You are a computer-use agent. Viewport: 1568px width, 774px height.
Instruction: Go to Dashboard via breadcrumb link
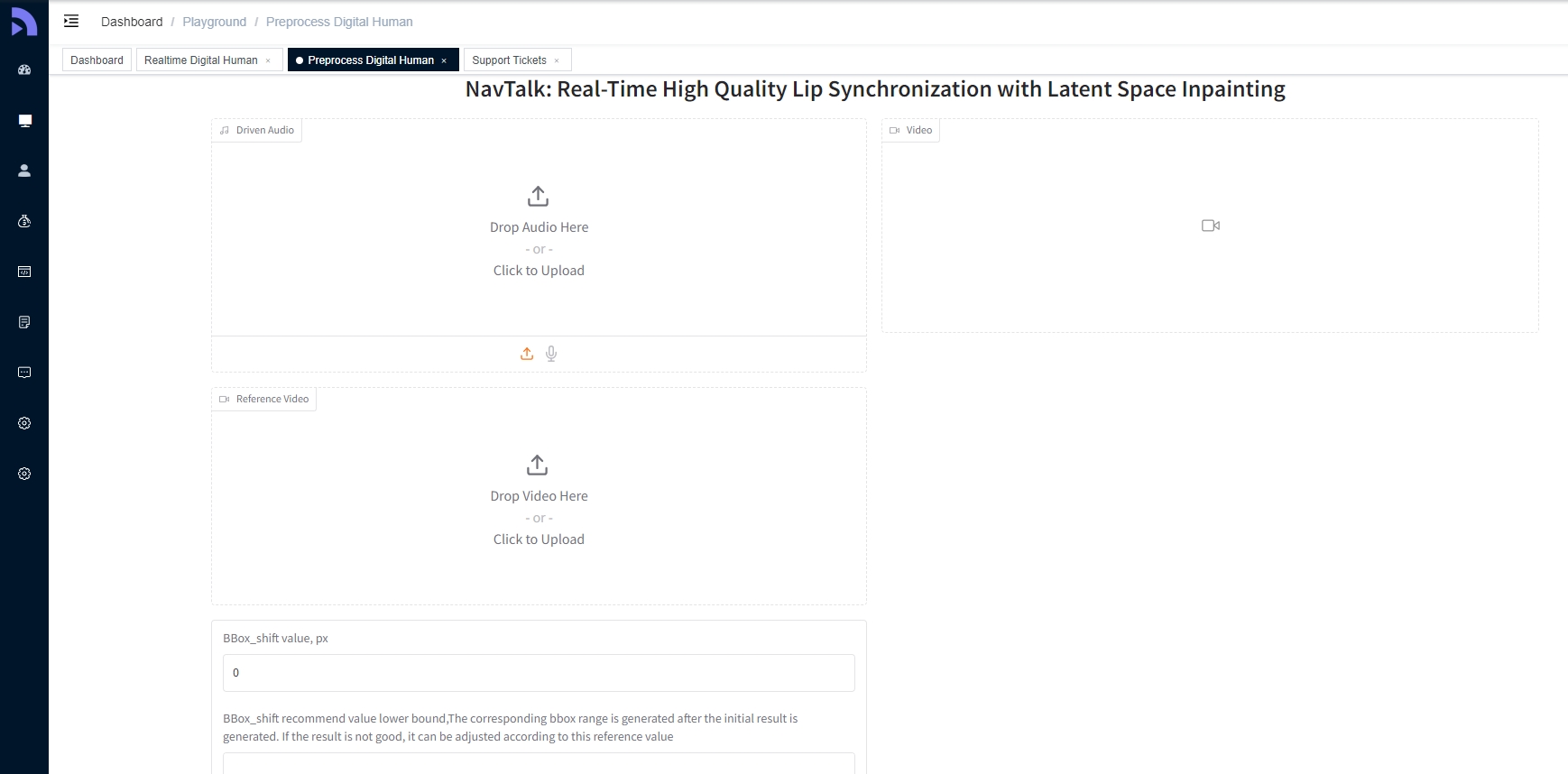coord(132,22)
